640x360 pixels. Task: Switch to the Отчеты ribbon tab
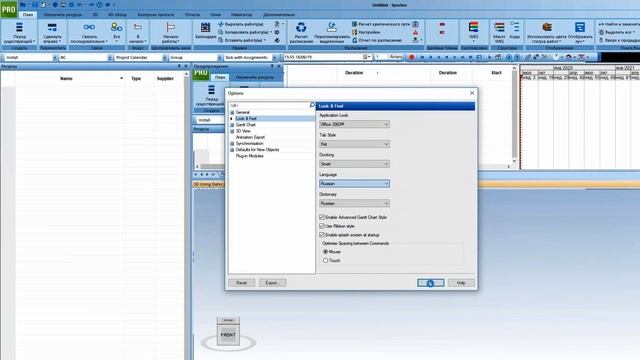pos(192,15)
